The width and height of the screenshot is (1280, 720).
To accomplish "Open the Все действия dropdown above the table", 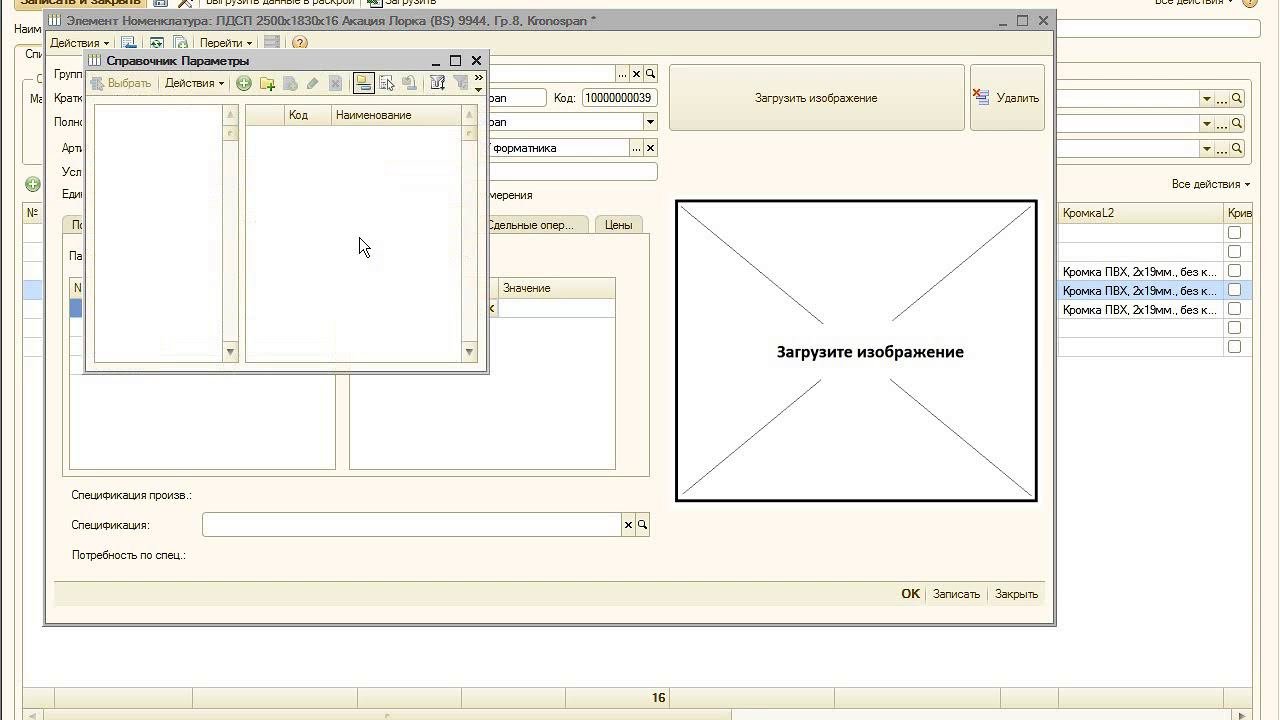I will coord(1210,184).
